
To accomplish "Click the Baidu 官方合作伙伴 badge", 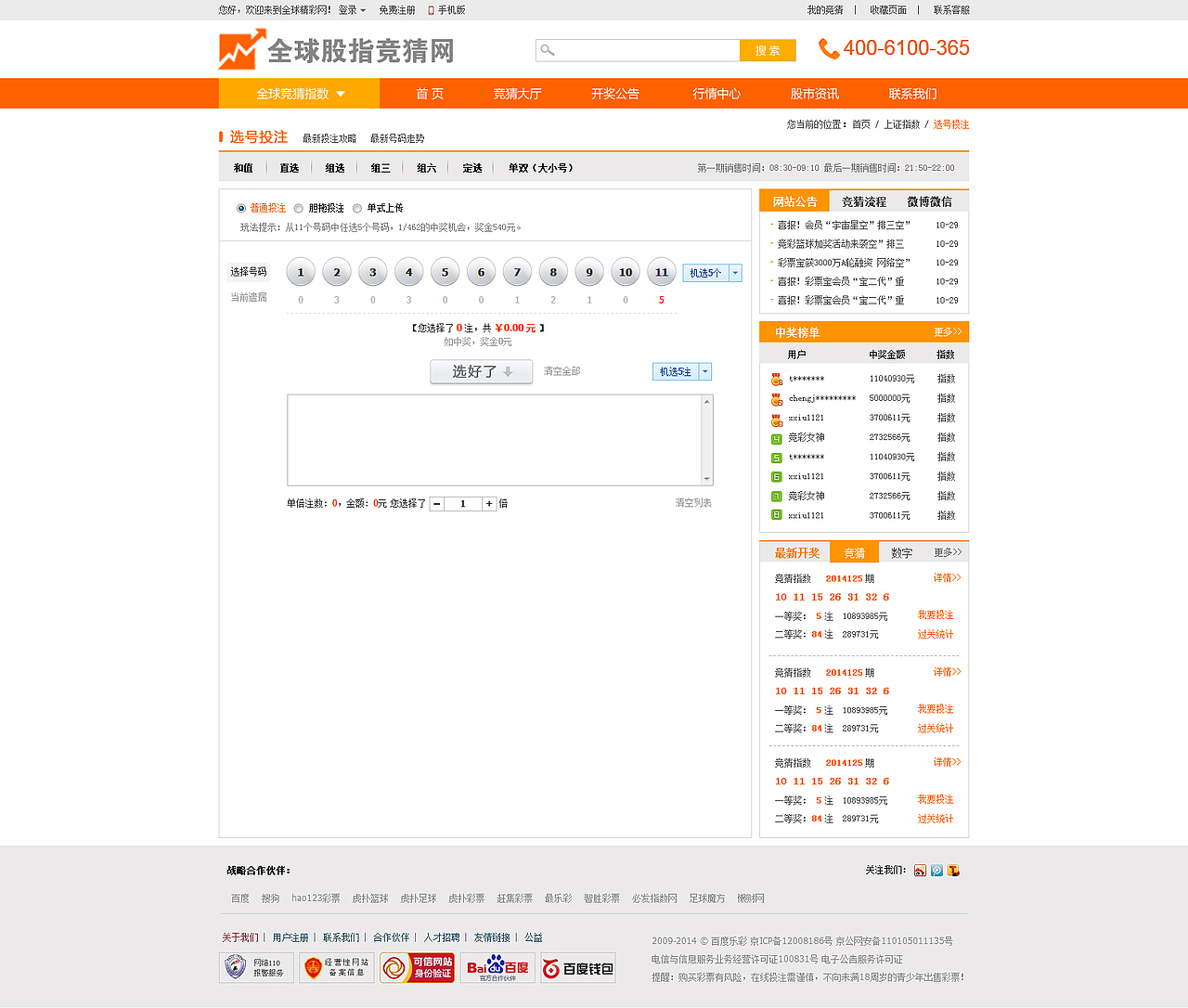I will 497,968.
